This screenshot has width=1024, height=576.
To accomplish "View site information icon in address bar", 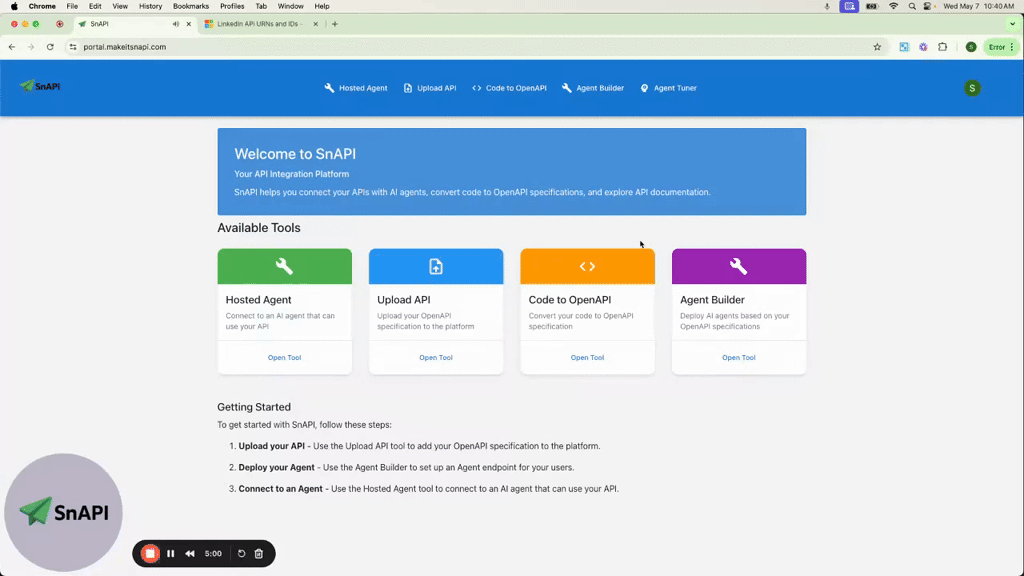I will click(x=73, y=47).
